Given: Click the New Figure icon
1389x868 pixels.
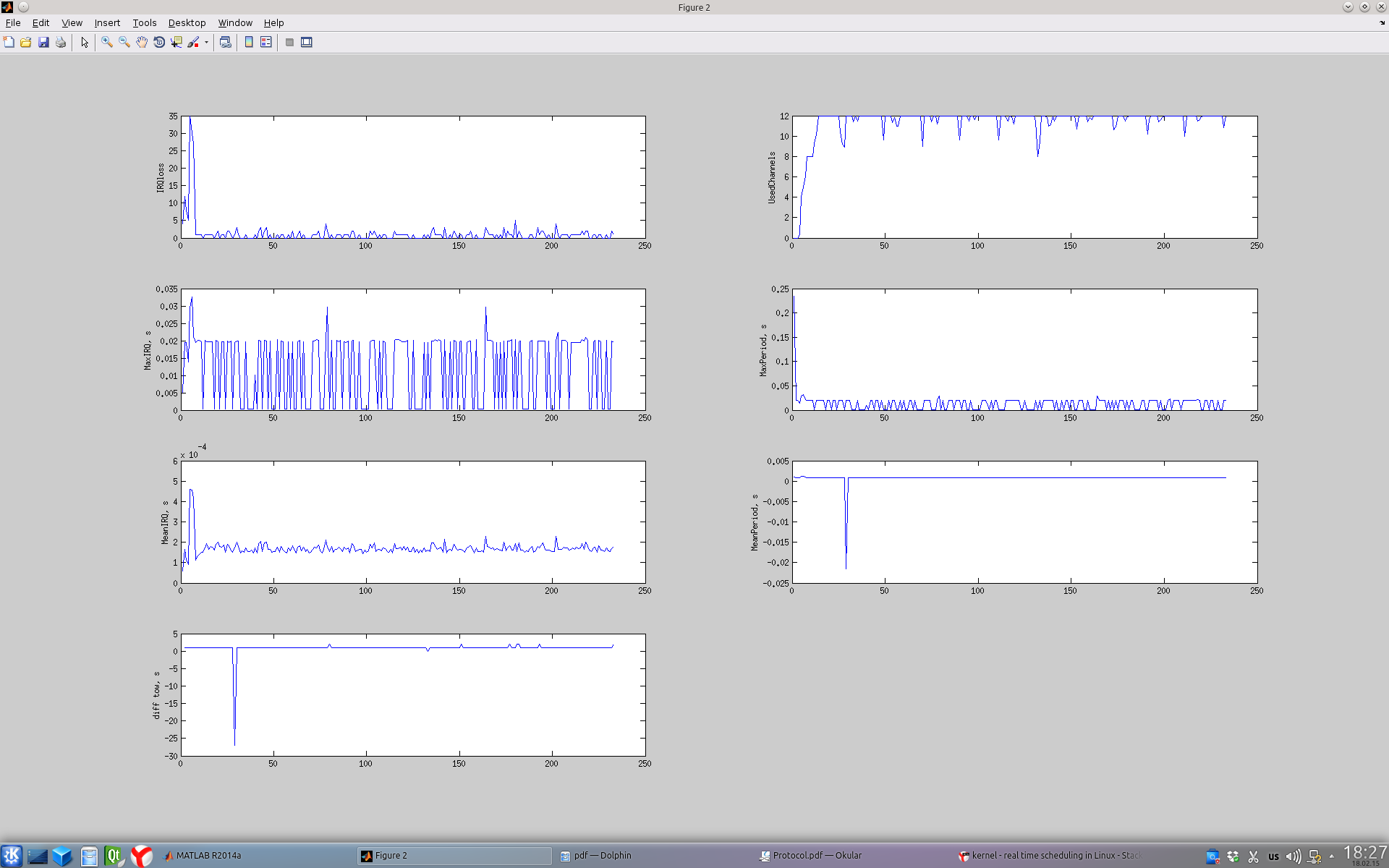Looking at the screenshot, I should pos(9,42).
